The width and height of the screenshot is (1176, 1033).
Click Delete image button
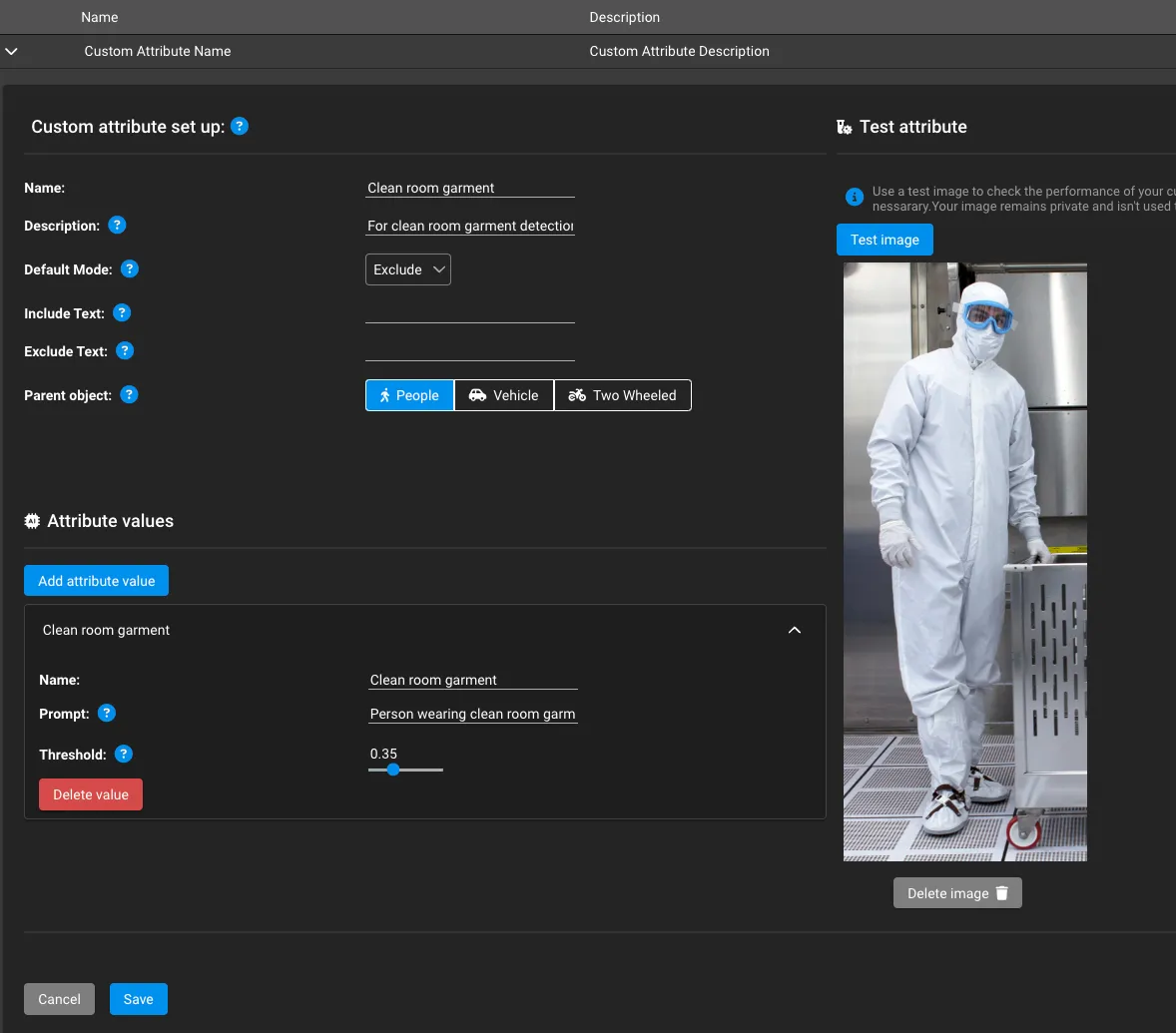coord(957,893)
